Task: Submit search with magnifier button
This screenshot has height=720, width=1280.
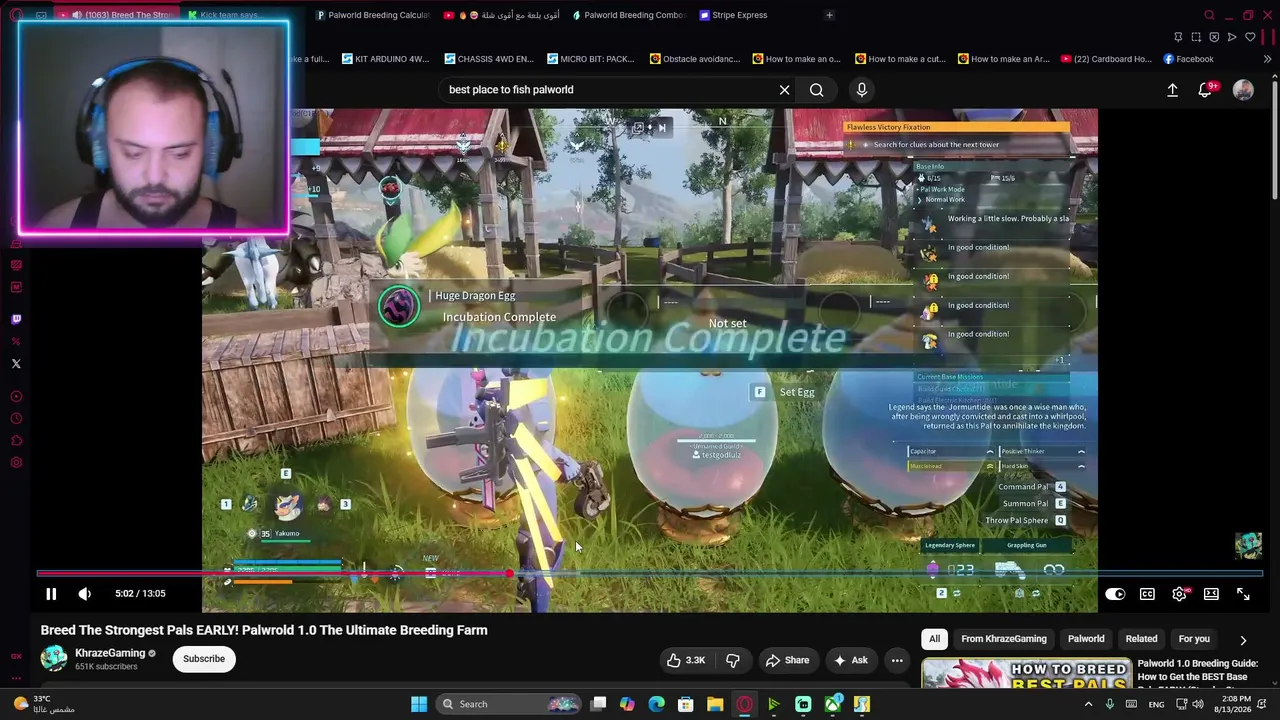Action: [817, 90]
